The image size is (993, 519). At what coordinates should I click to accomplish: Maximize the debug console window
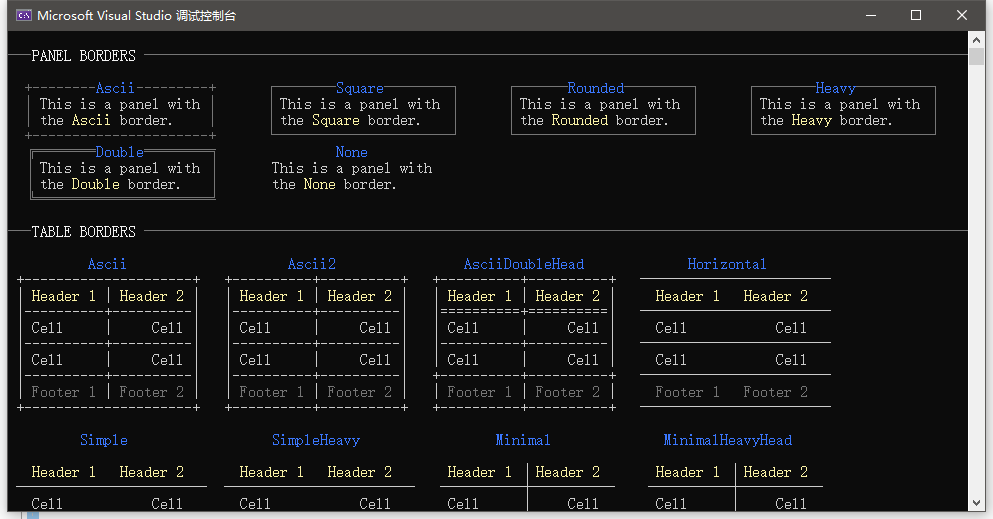916,15
